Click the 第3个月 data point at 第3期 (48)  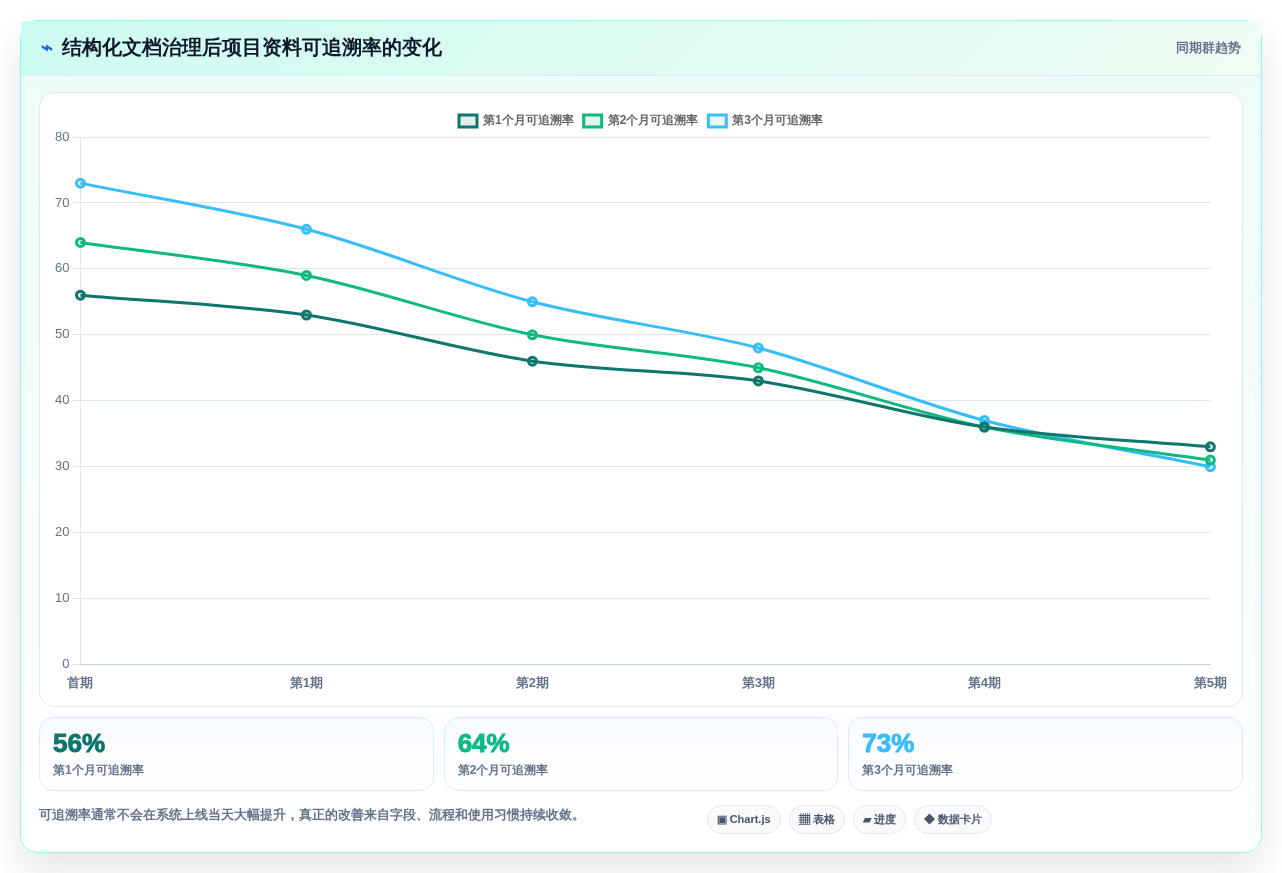758,348
